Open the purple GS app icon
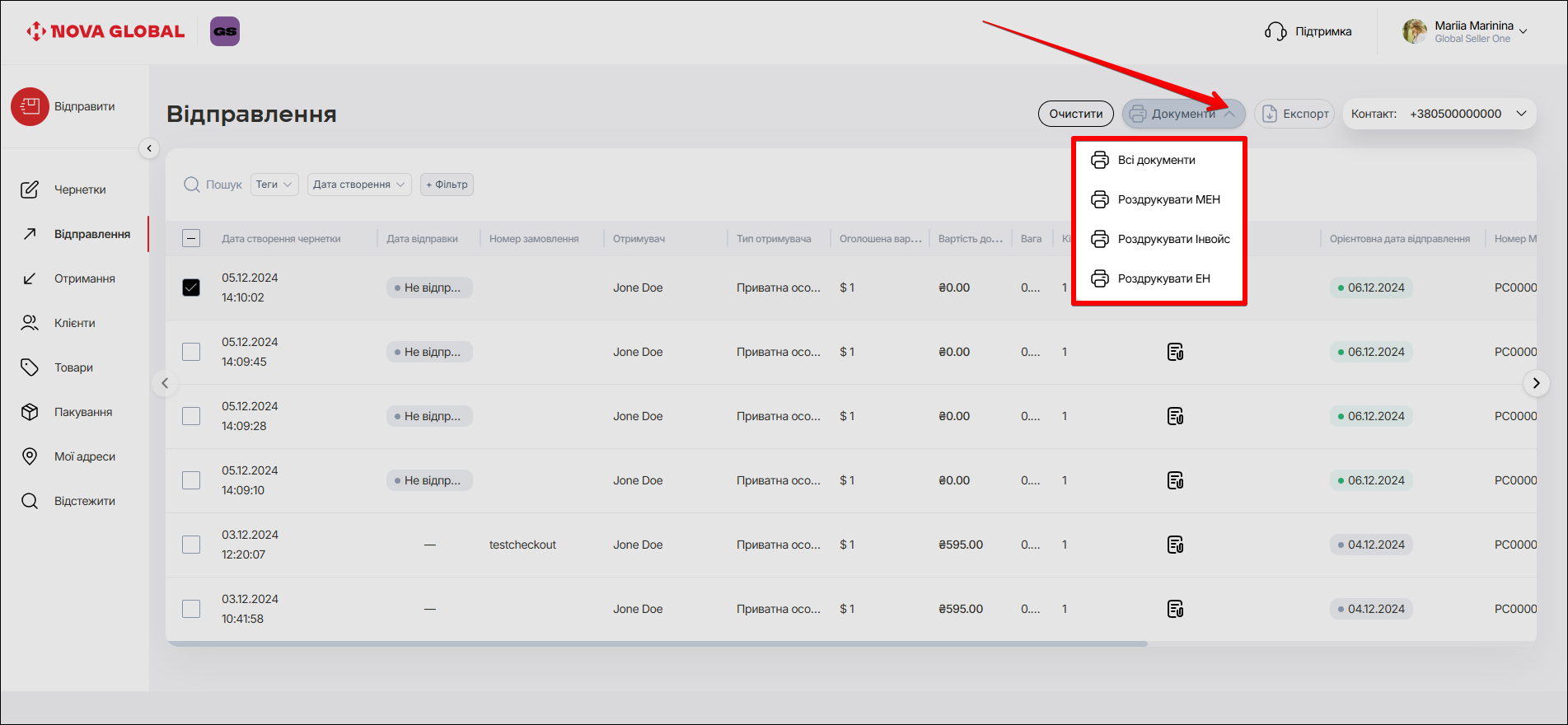The height and width of the screenshot is (725, 1568). coord(224,31)
